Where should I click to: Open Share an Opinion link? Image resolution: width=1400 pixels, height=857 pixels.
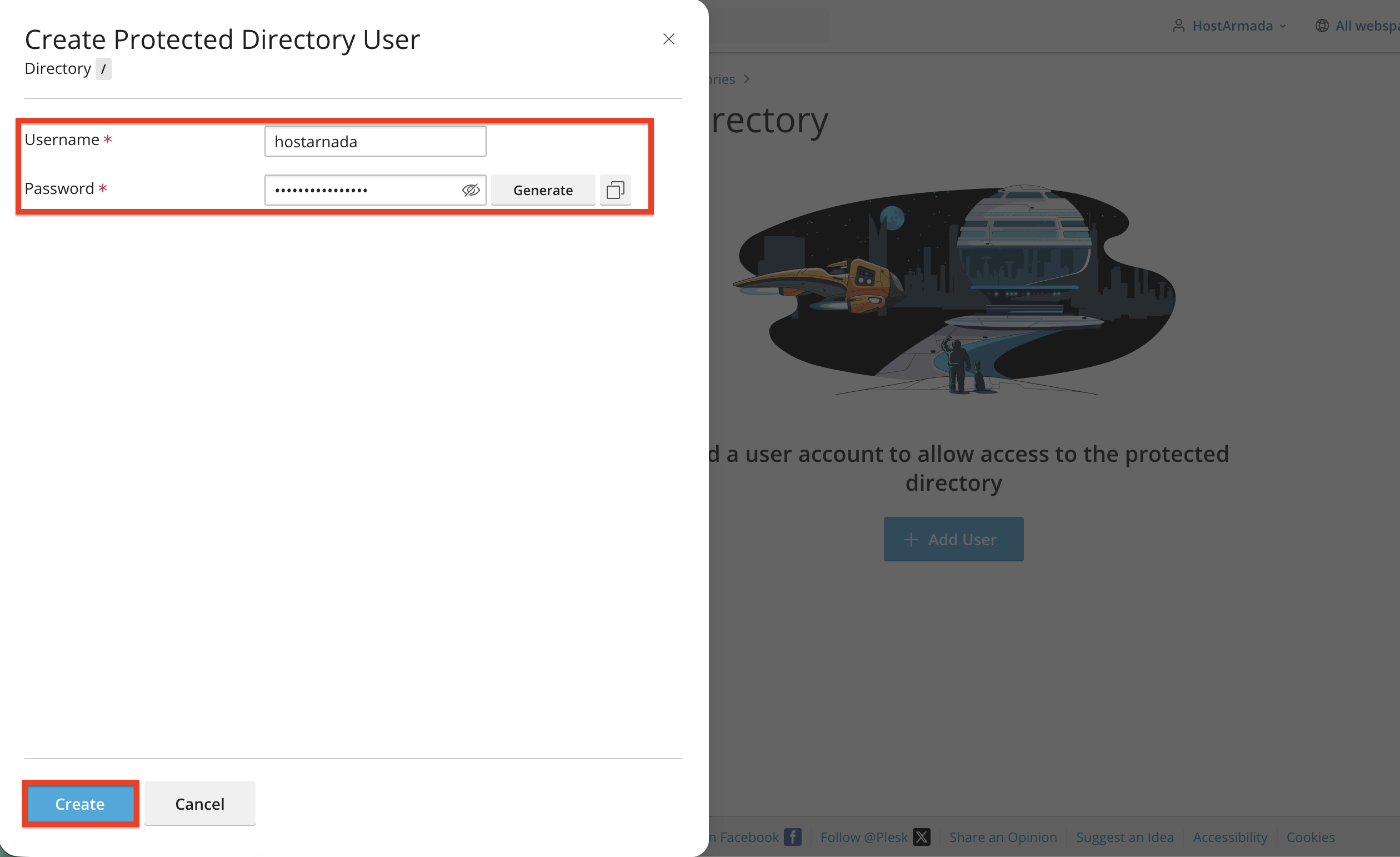(x=1003, y=836)
